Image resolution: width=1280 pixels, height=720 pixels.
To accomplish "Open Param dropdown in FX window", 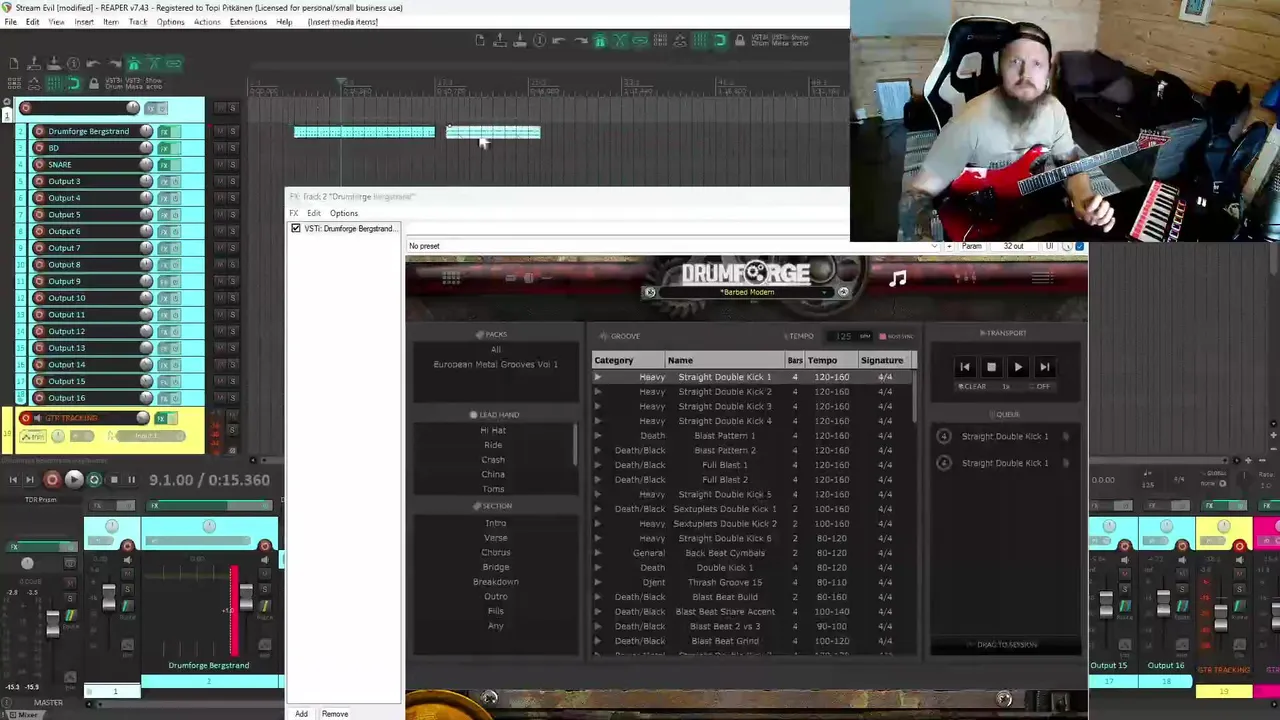I will coord(971,246).
